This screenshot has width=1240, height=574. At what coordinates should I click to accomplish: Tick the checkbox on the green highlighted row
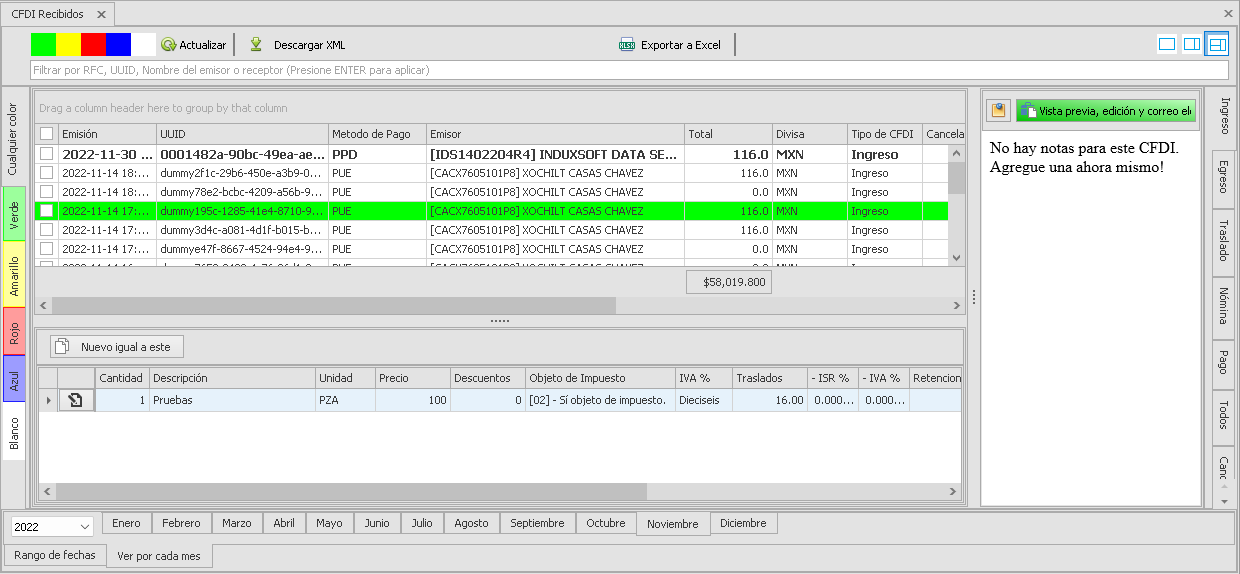[x=46, y=211]
